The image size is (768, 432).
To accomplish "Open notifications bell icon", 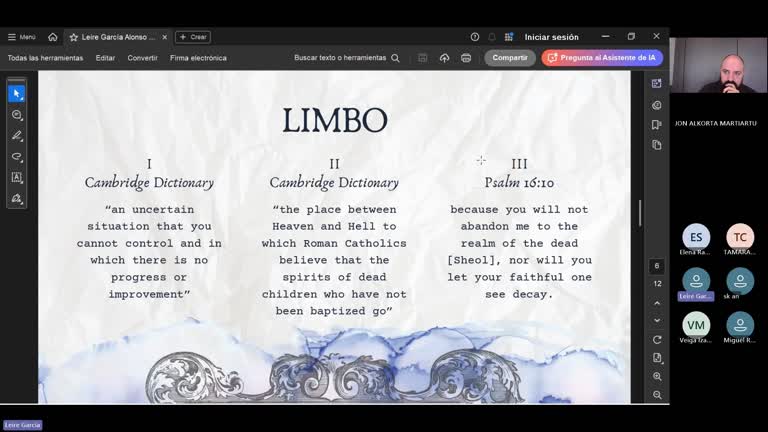I will (492, 37).
